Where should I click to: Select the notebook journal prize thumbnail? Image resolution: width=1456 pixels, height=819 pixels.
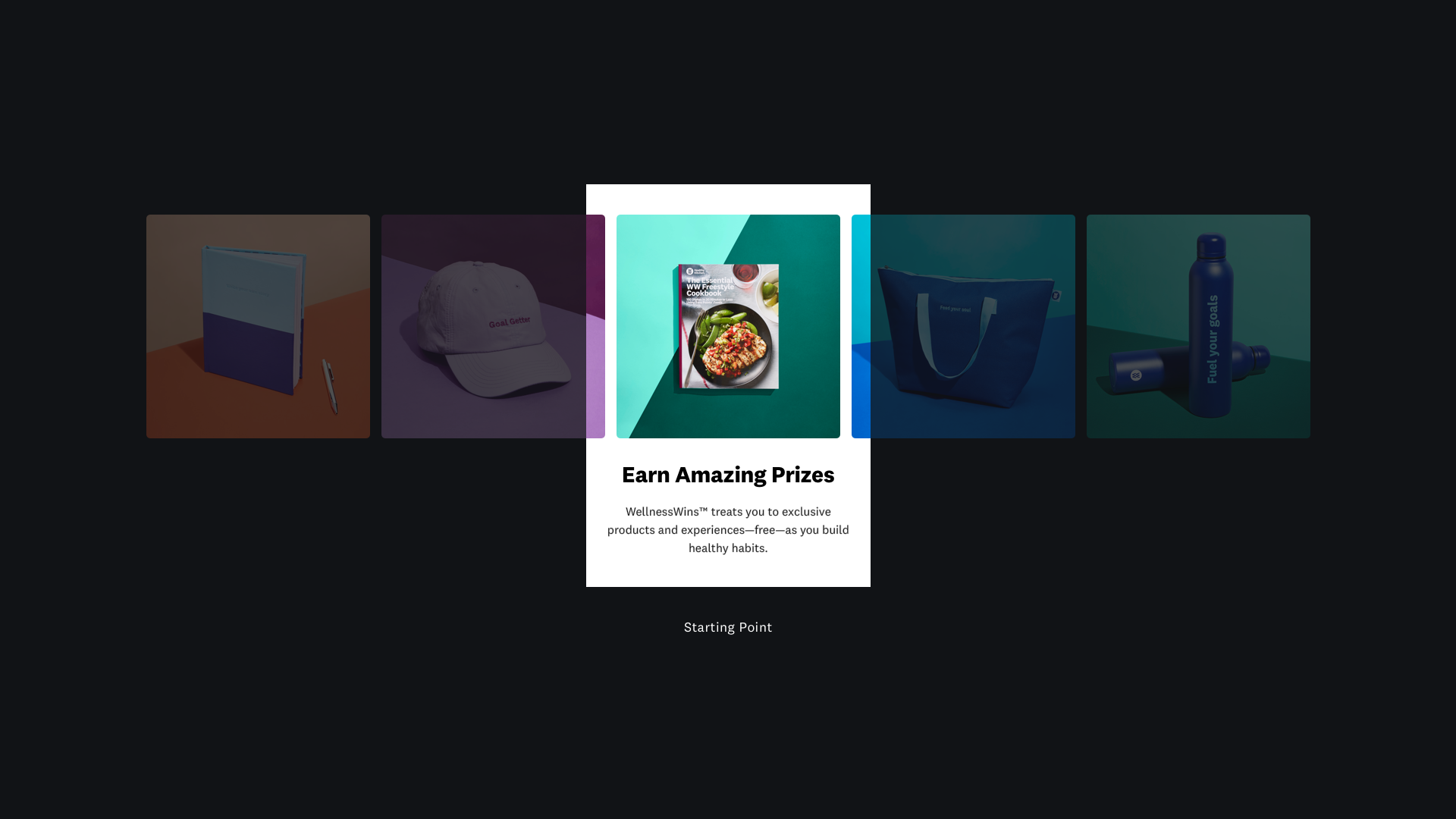(x=258, y=326)
